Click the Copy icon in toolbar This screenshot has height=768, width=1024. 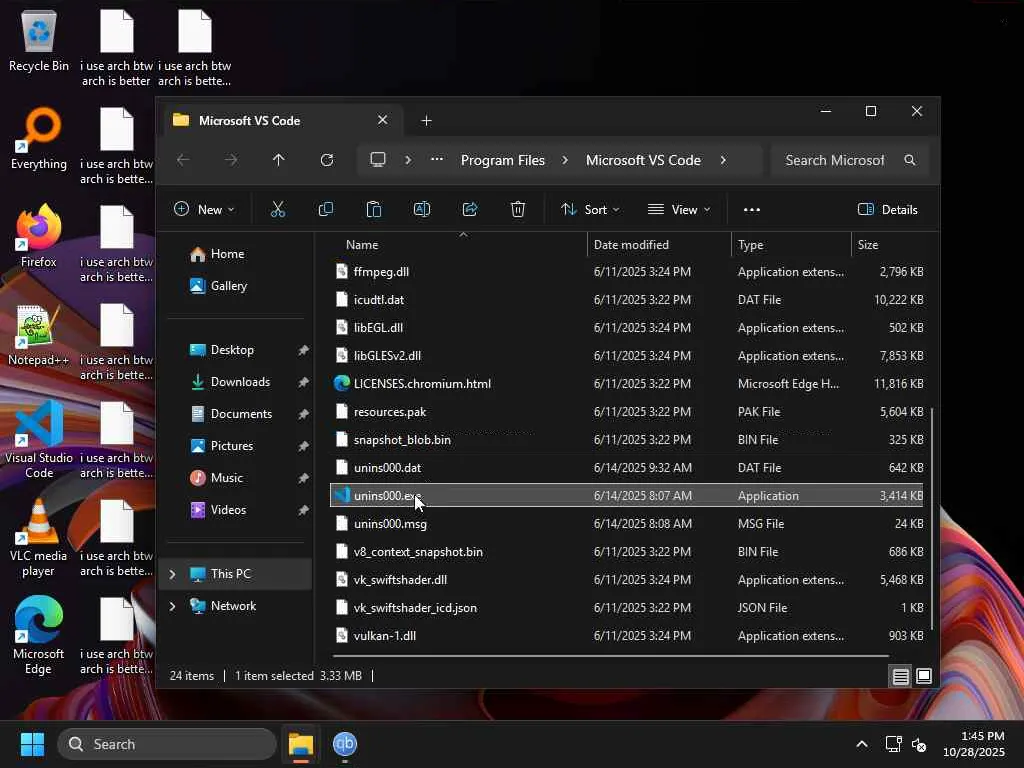coord(325,210)
